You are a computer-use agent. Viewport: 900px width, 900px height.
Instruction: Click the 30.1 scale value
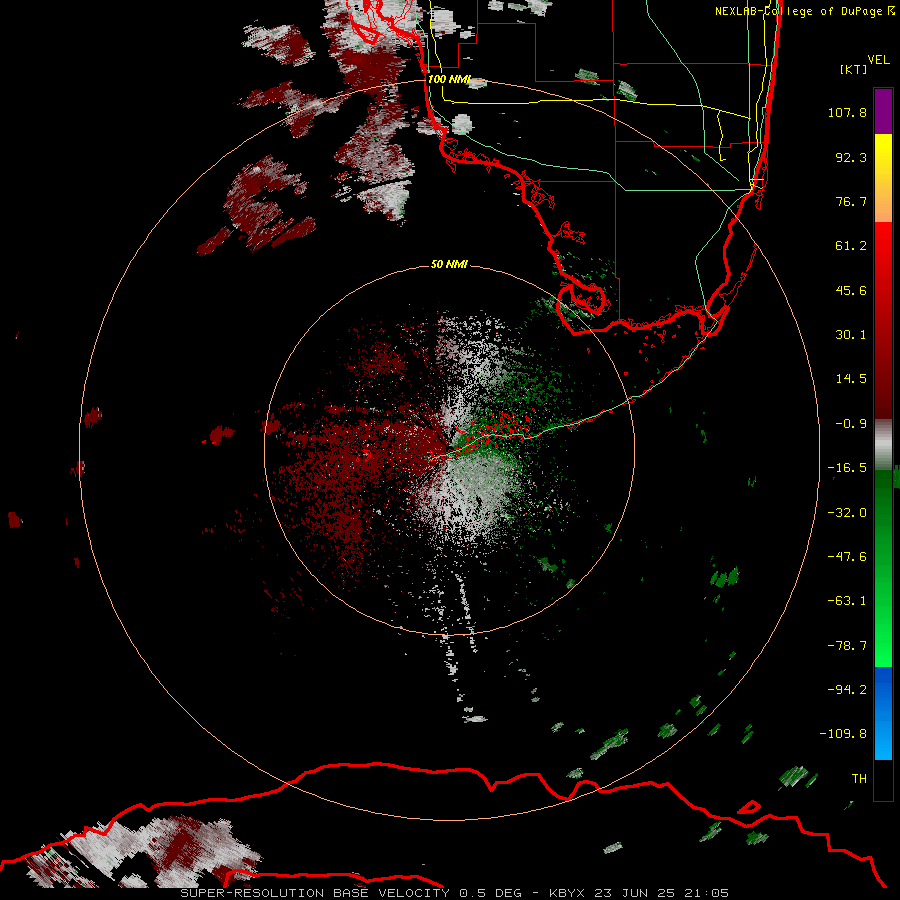[851, 335]
